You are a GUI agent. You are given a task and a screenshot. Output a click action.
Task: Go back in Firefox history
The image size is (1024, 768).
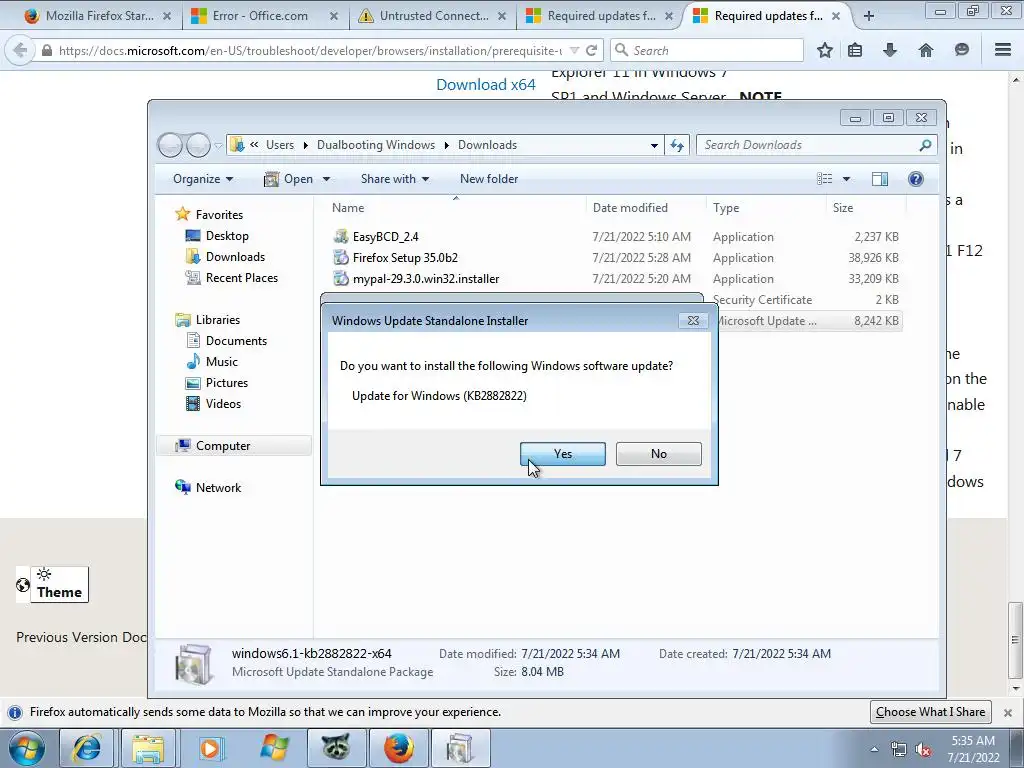click(x=20, y=50)
